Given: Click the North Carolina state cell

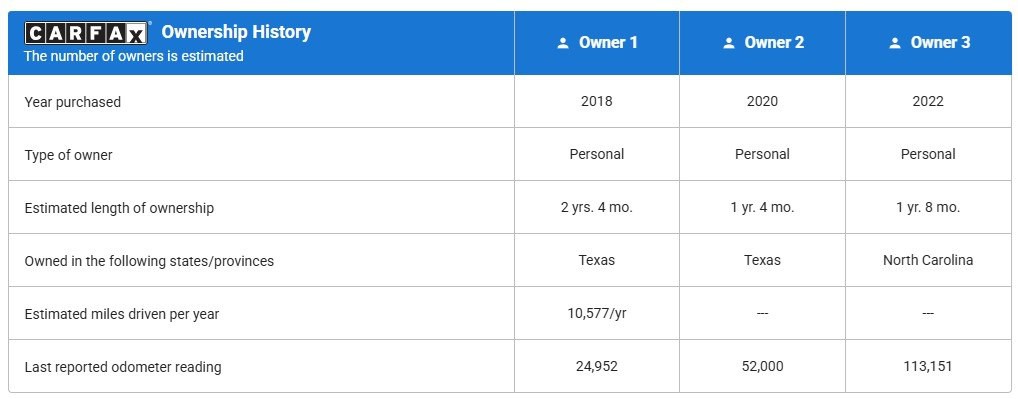Looking at the screenshot, I should 928,260.
